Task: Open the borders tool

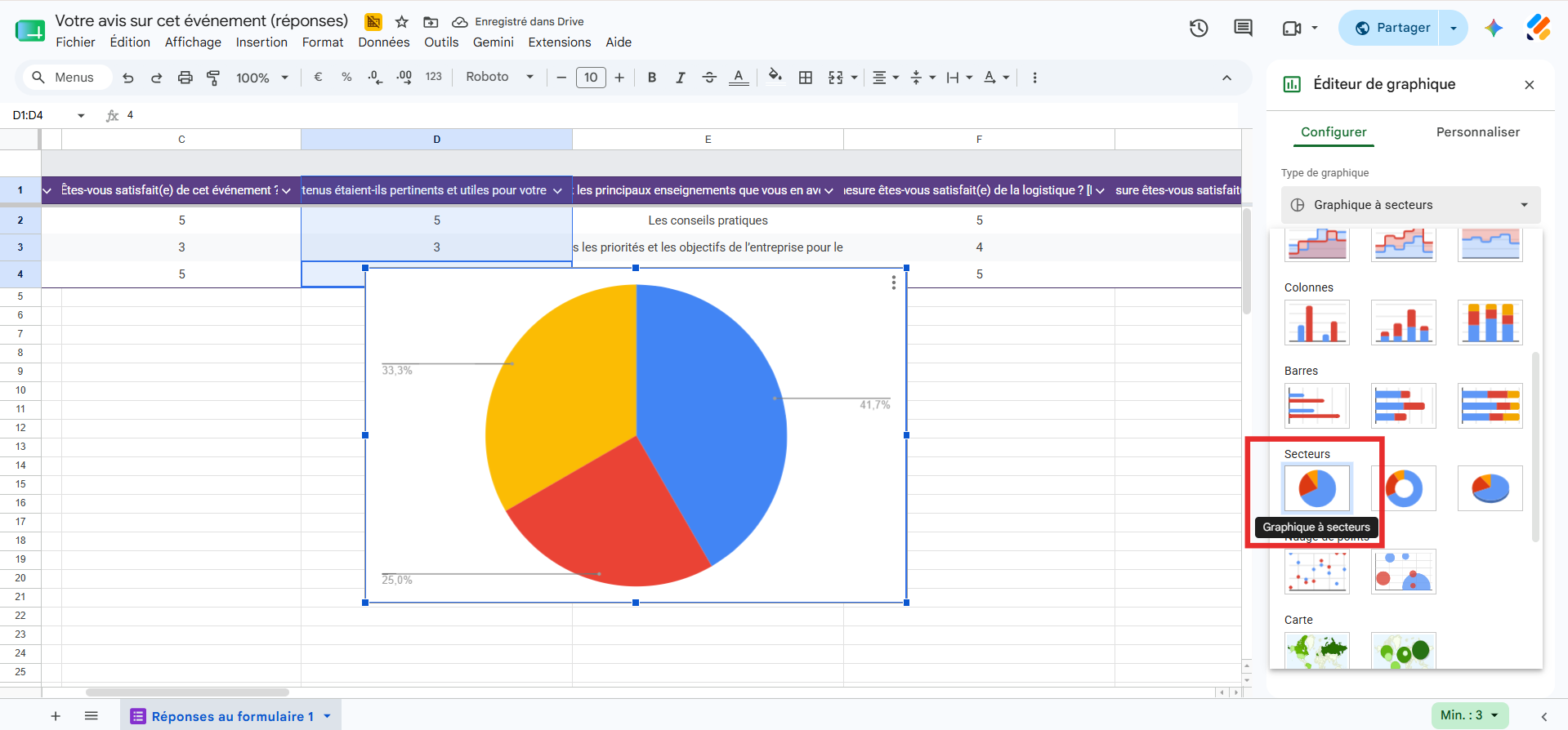Action: coord(806,78)
